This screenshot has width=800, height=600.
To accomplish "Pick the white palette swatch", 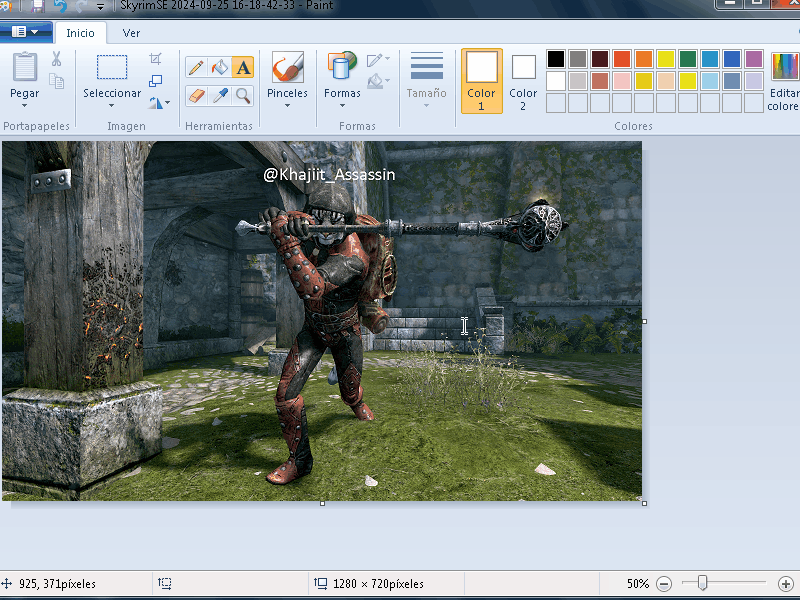I will pos(556,81).
